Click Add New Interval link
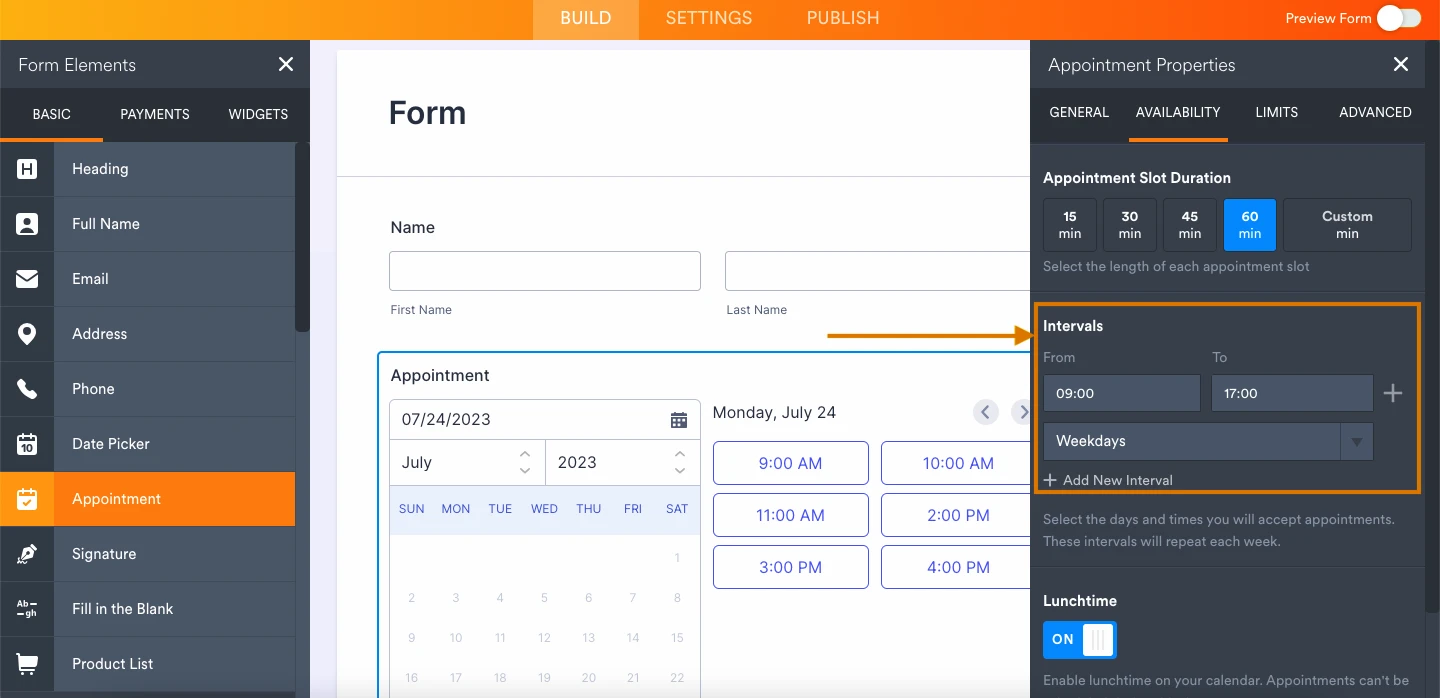1440x698 pixels. pyautogui.click(x=1108, y=480)
